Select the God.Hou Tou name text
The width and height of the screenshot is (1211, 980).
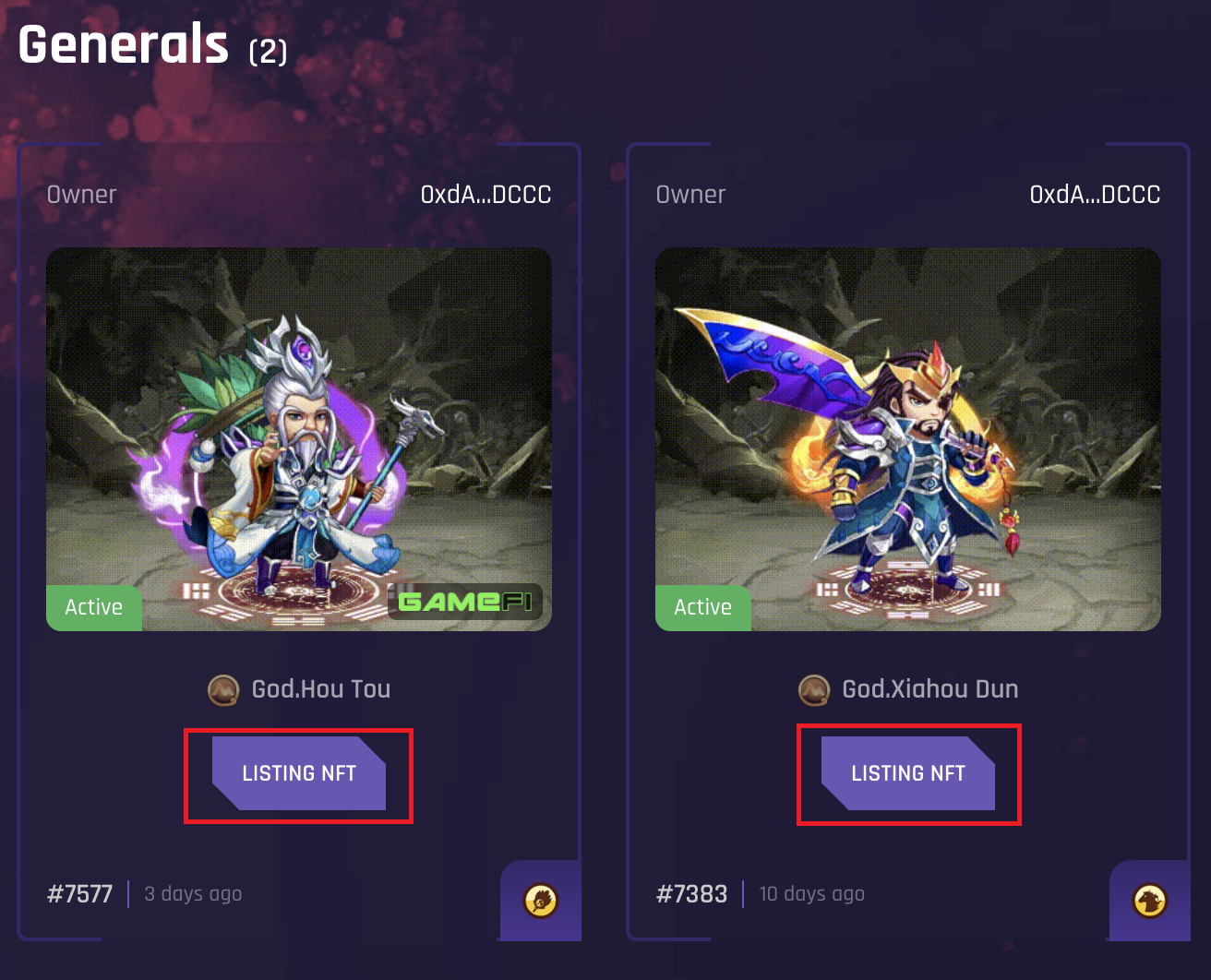coord(321,689)
